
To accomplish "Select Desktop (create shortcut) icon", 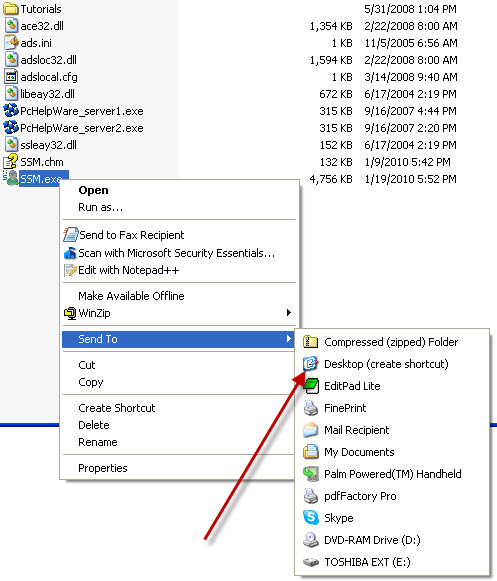I will point(310,364).
